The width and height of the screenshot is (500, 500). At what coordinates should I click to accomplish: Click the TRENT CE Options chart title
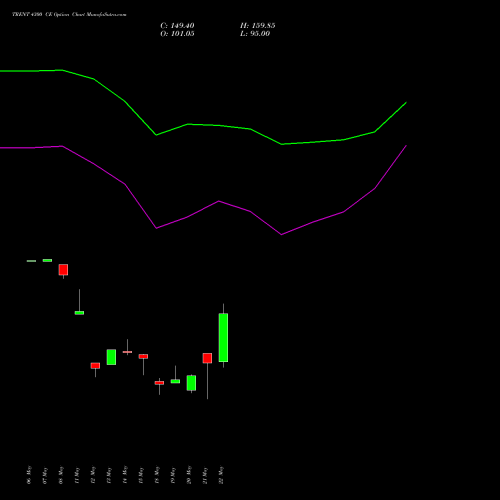(69, 14)
